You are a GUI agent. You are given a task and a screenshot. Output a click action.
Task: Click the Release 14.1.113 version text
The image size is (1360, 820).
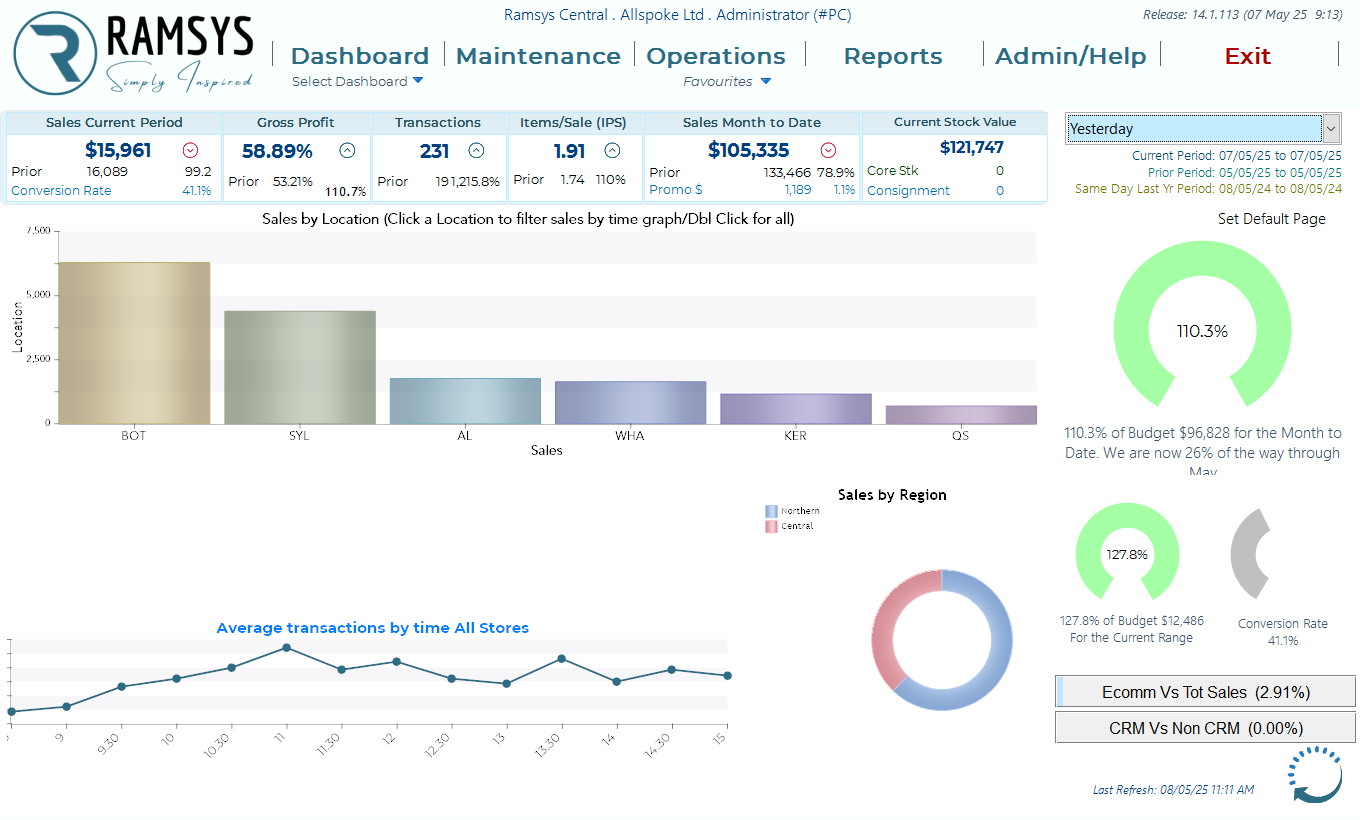[x=1242, y=15]
